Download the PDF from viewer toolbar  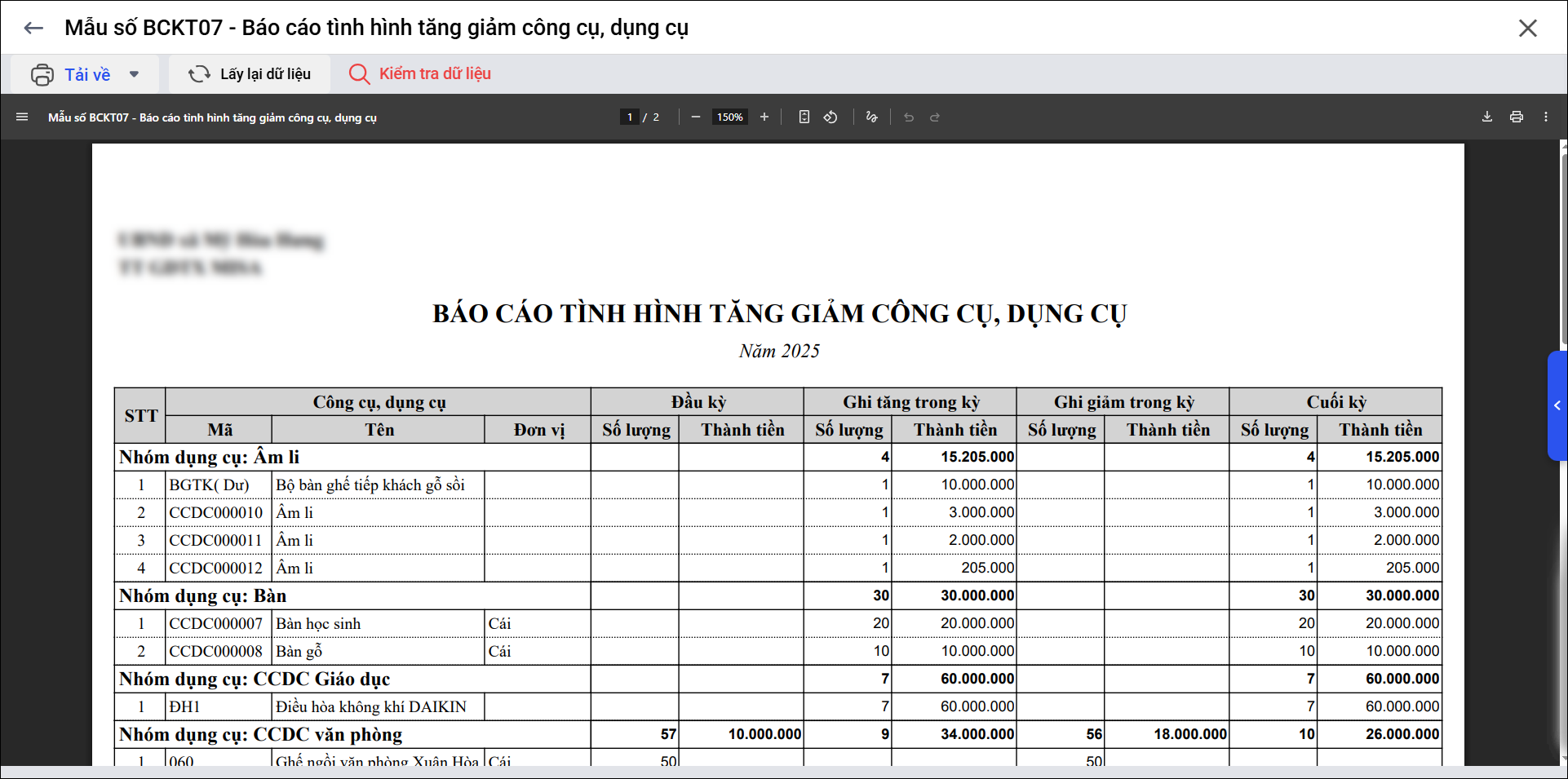pyautogui.click(x=1486, y=117)
